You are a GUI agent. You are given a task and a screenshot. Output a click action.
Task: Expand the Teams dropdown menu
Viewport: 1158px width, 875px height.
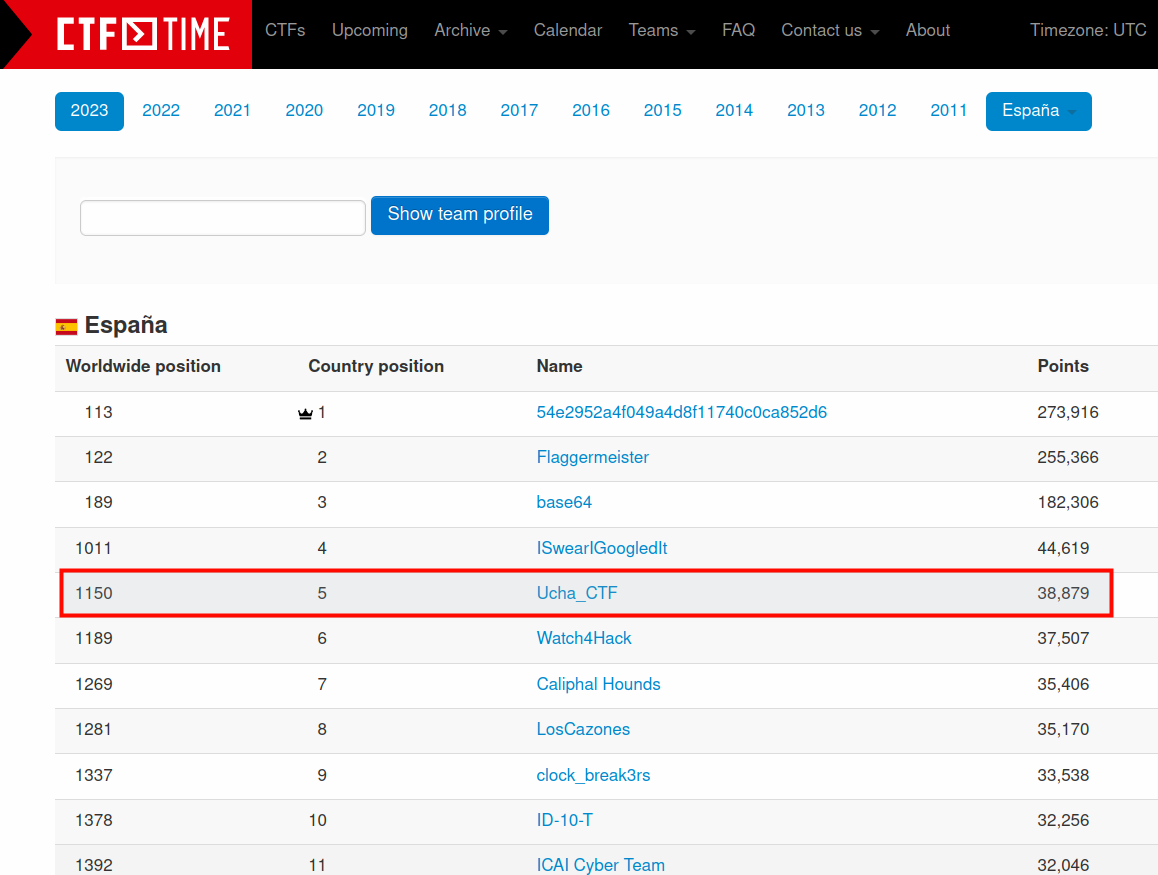662,30
